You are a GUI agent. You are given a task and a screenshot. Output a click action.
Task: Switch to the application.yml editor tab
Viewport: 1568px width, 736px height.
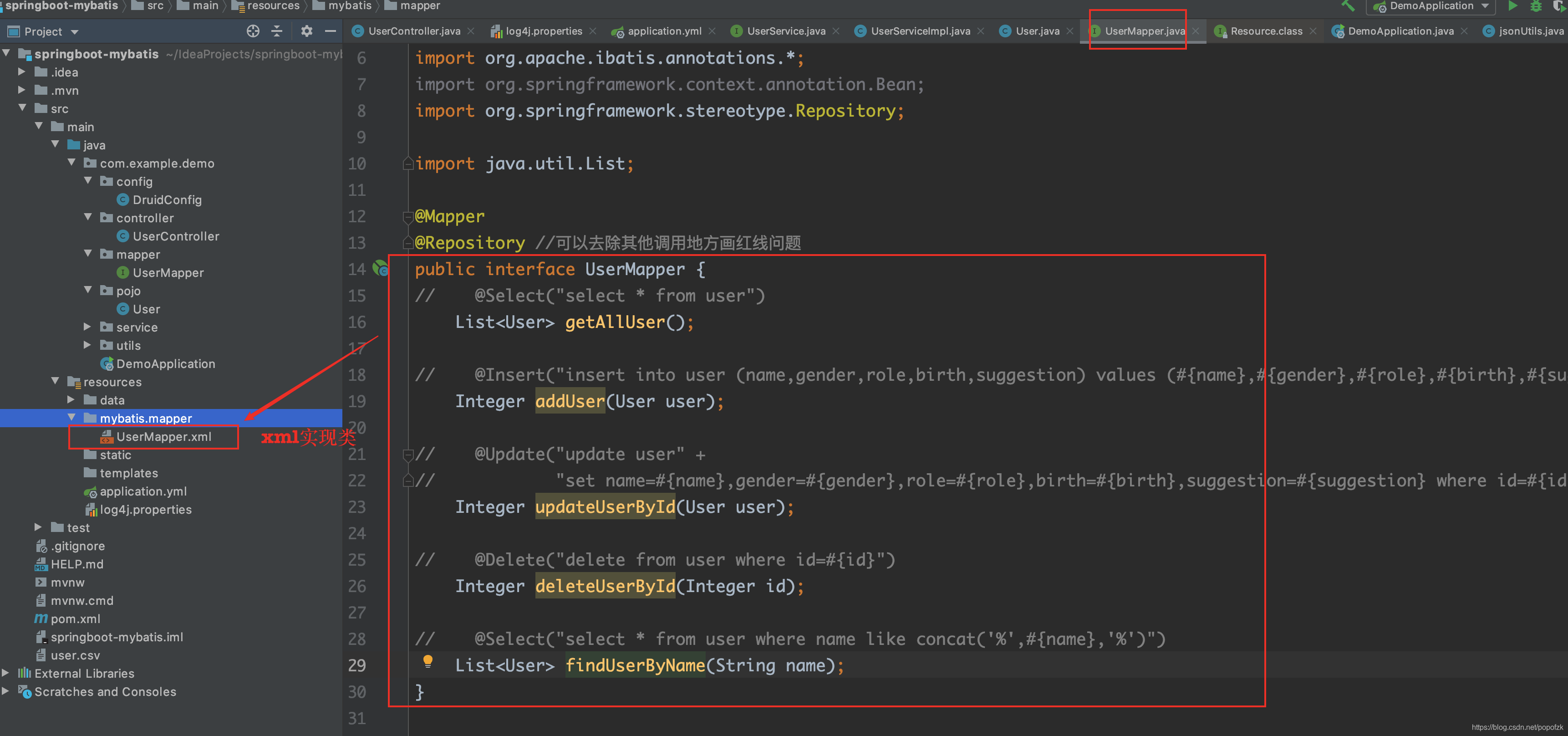coord(664,31)
